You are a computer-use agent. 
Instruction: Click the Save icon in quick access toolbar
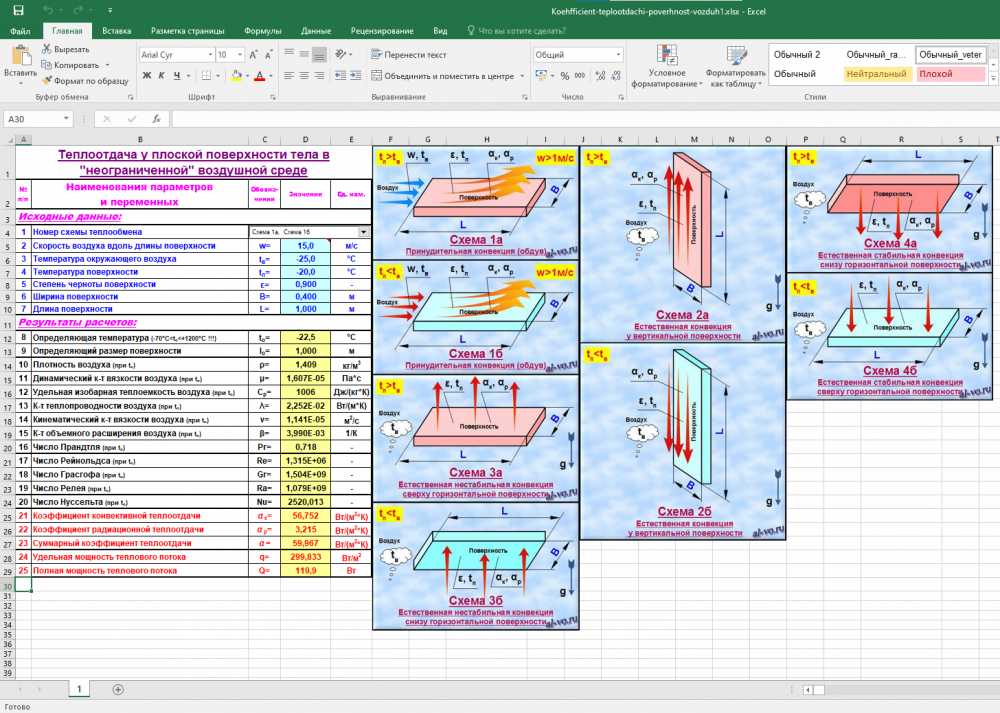[x=19, y=10]
